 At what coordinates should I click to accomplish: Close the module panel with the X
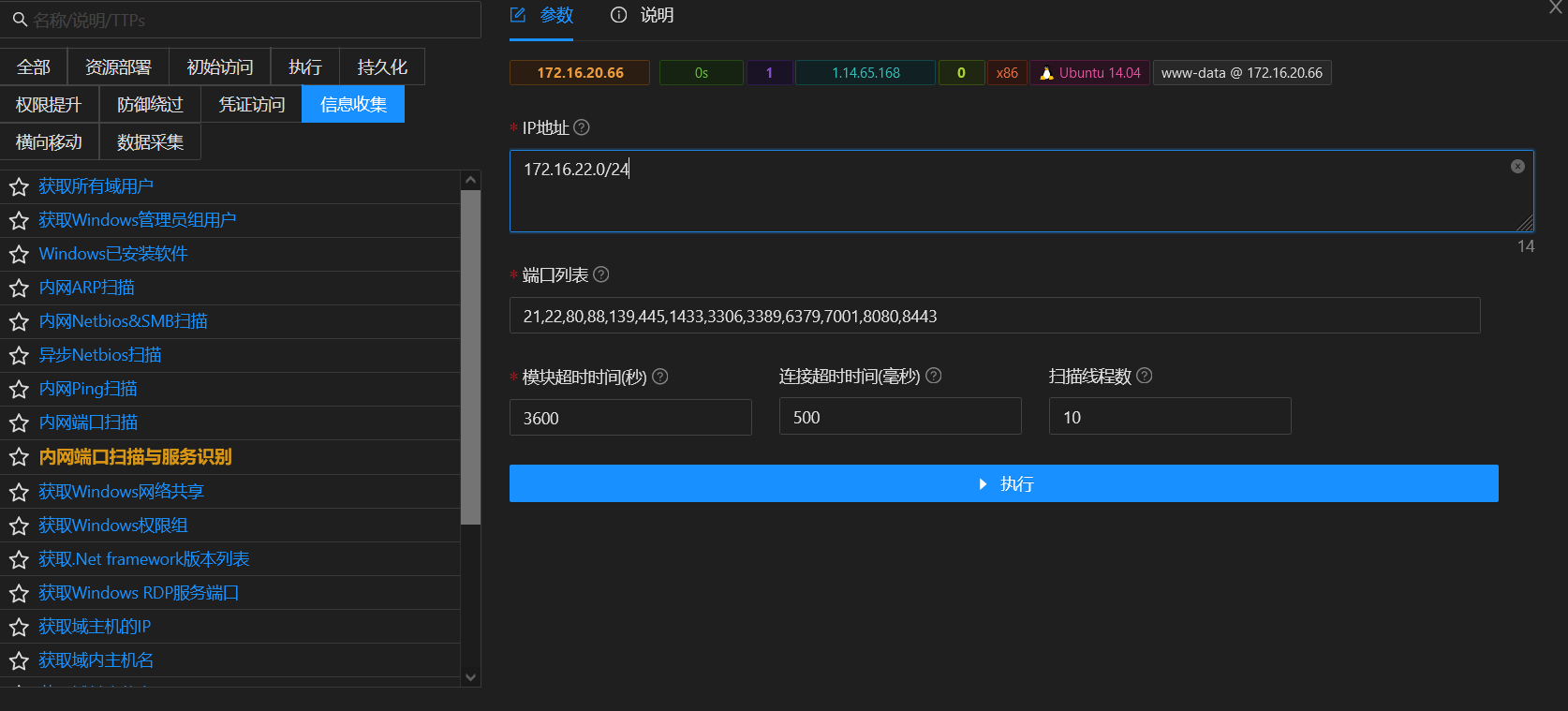pos(1557,7)
